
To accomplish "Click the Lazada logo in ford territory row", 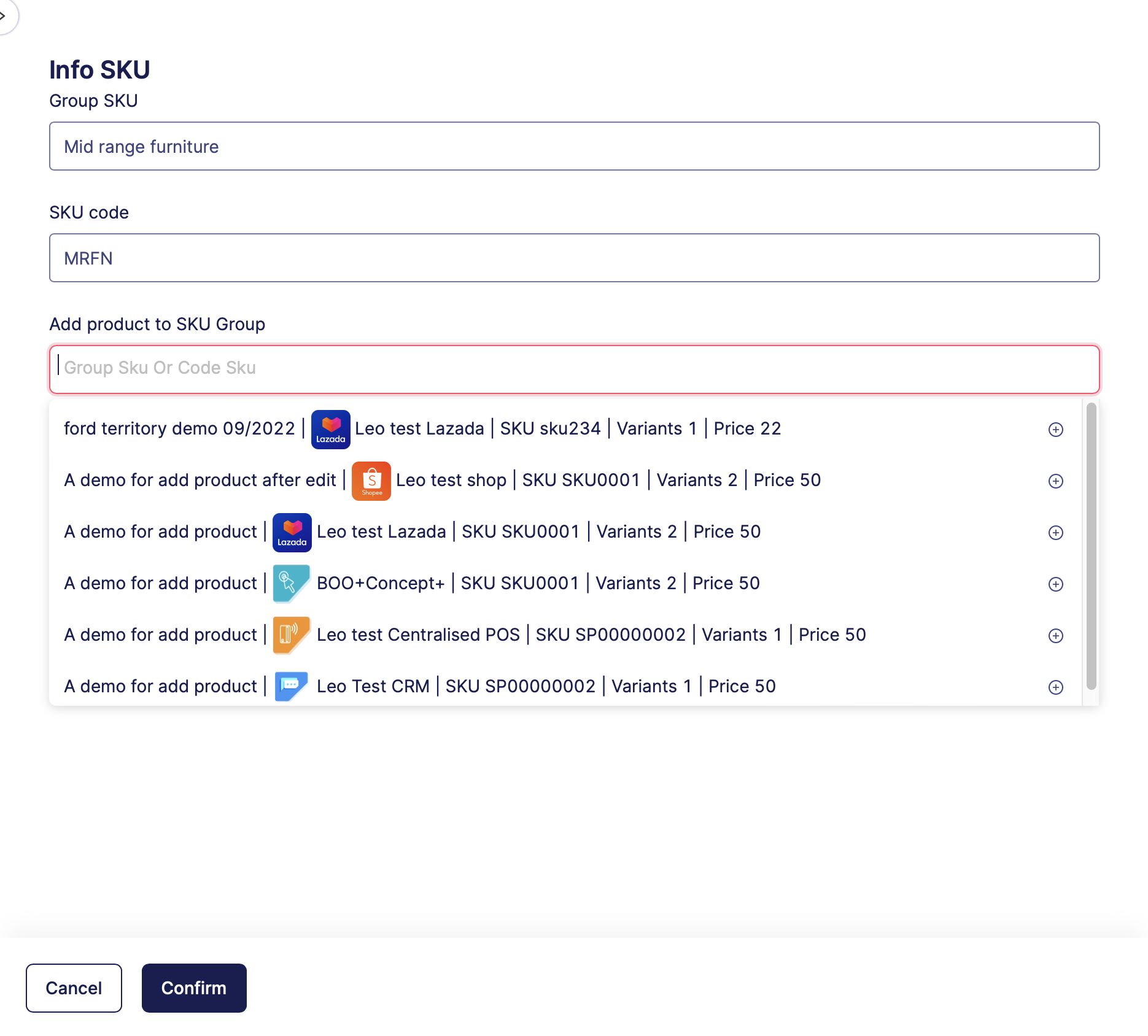I will point(330,430).
